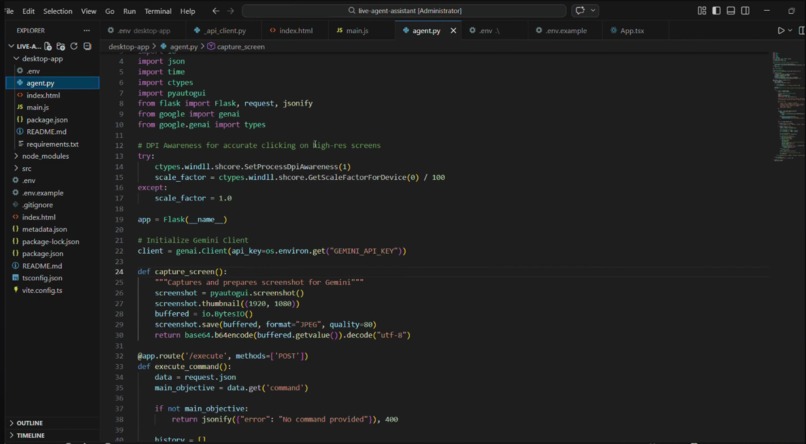
Task: Open the Selection menu
Action: click(58, 11)
